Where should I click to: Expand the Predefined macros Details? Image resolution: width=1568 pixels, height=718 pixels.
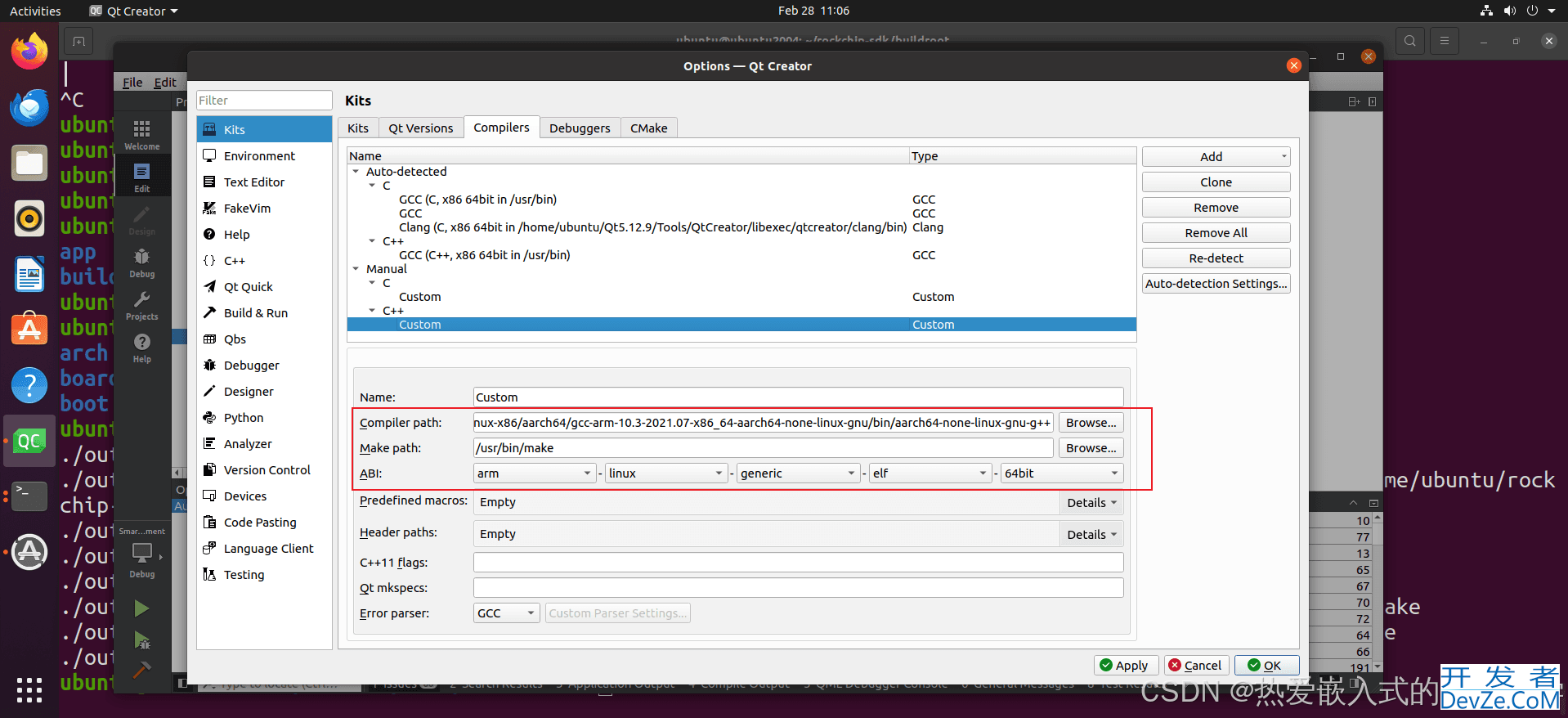pos(1091,503)
